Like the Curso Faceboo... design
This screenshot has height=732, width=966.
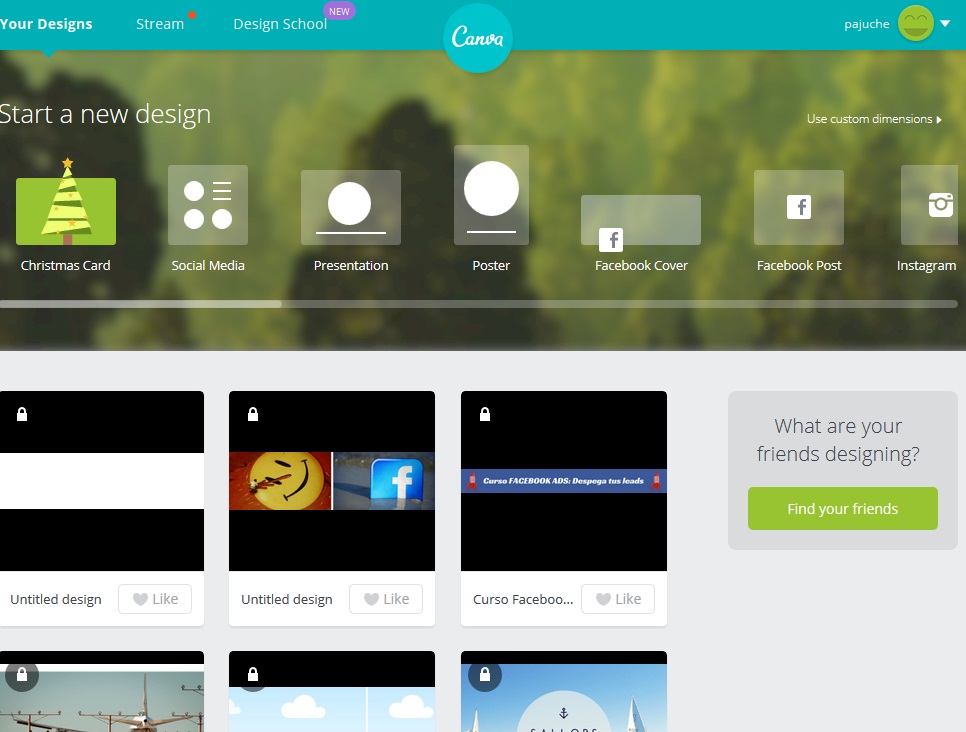[x=618, y=599]
